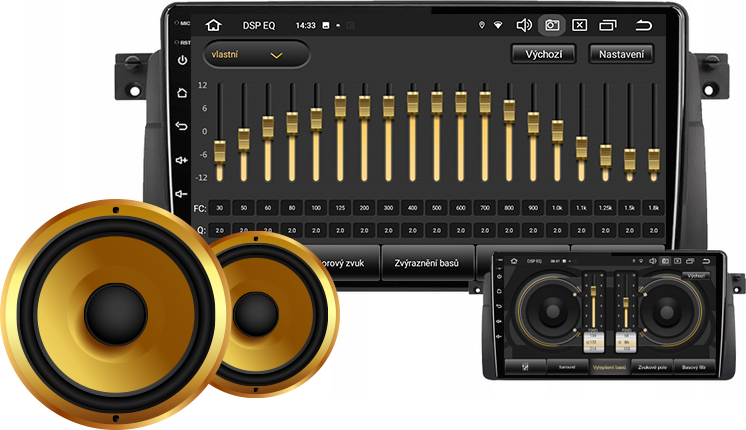Tap the volume up key on side bezel
This screenshot has width=746, height=430.
(x=182, y=160)
